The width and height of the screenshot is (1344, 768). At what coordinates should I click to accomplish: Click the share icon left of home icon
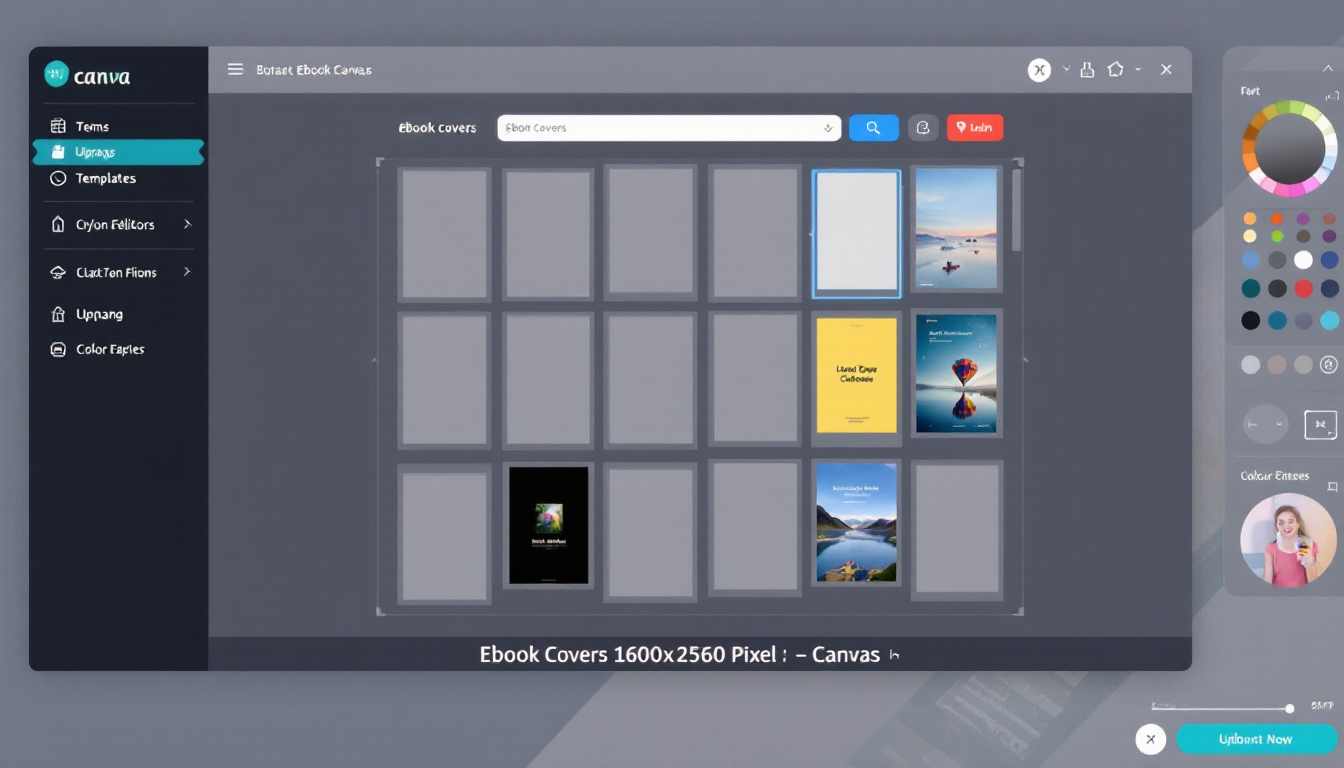click(x=1088, y=70)
